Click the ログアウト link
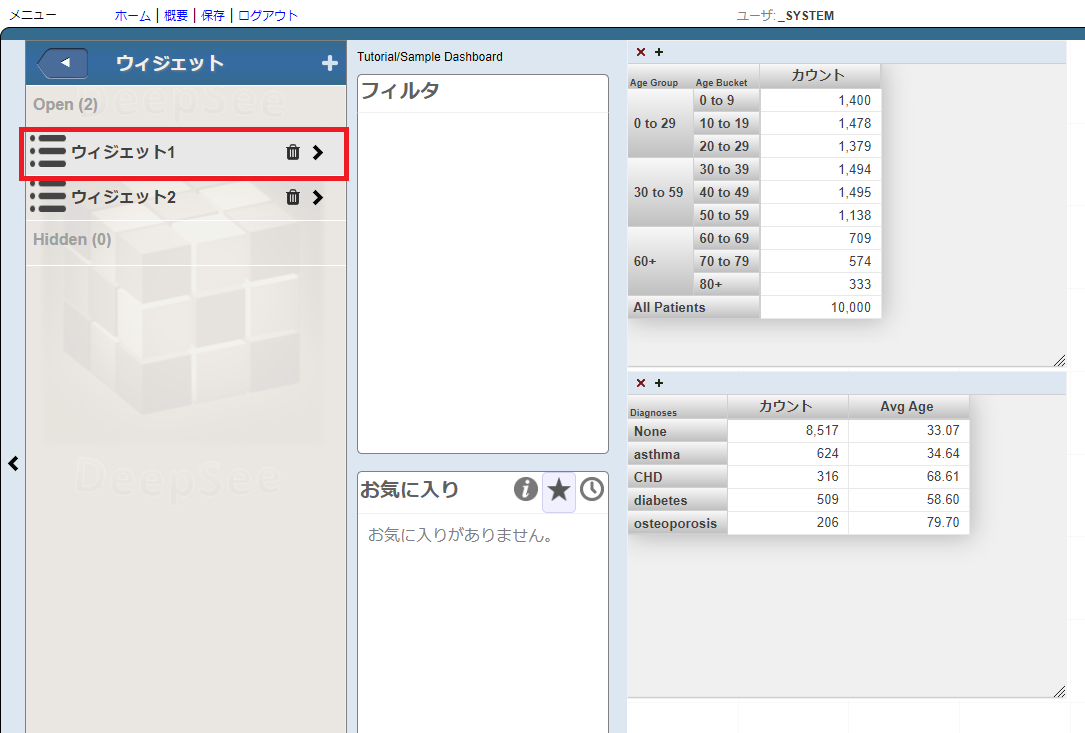The image size is (1085, 733). (268, 15)
